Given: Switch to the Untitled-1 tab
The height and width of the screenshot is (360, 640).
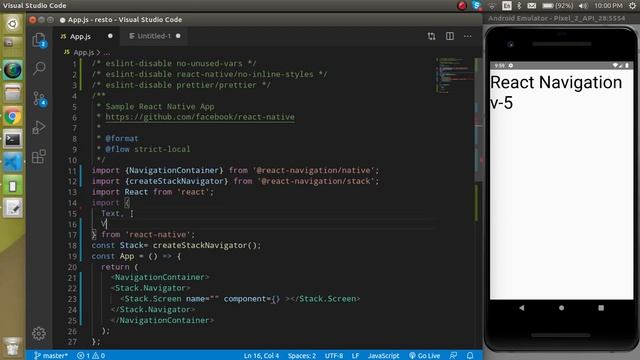Looking at the screenshot, I should tap(154, 36).
